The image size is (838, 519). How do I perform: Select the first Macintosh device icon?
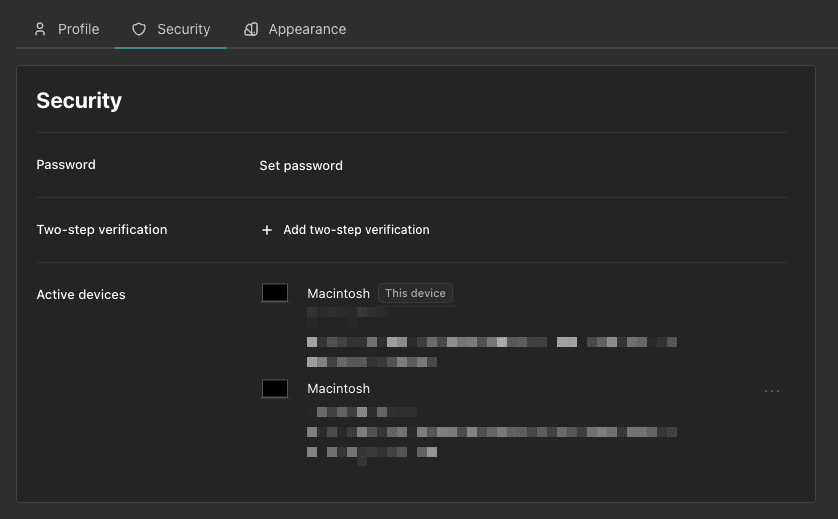coord(275,293)
